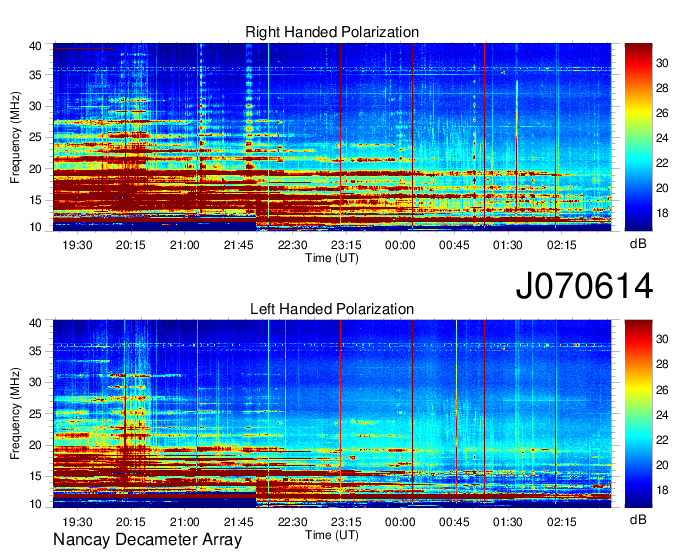
Task: Click the Right Handed panel's dB color bar
Action: tap(638, 137)
